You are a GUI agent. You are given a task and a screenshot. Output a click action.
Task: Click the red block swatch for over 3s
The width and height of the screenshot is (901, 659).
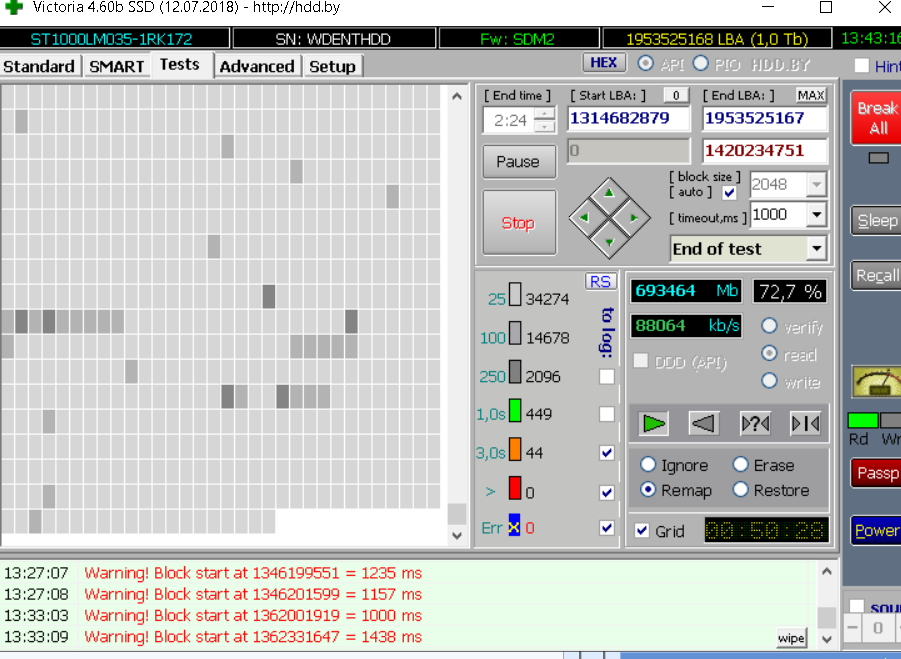click(515, 488)
